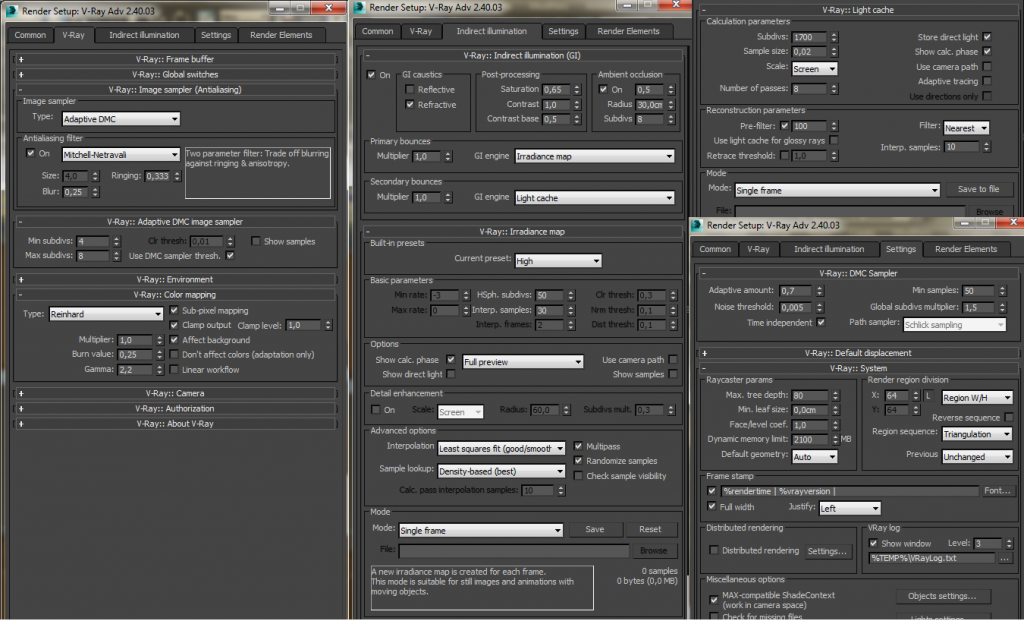Click Render Setup title icon above the Image sampler window
This screenshot has width=1024, height=620.
pos(11,10)
